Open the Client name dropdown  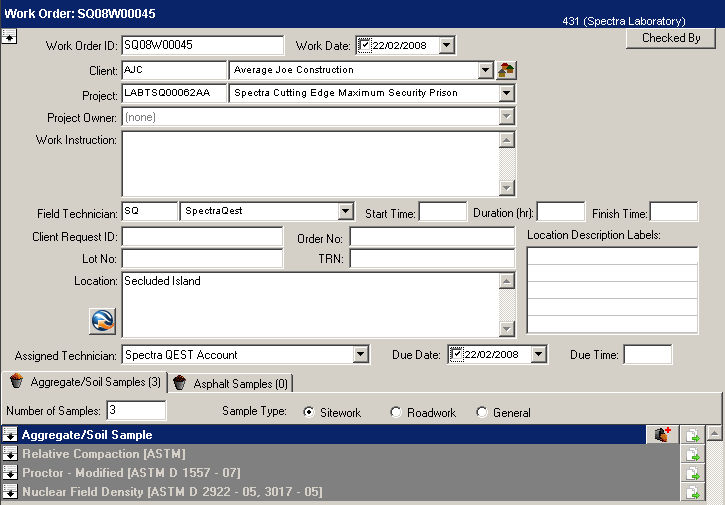486,70
